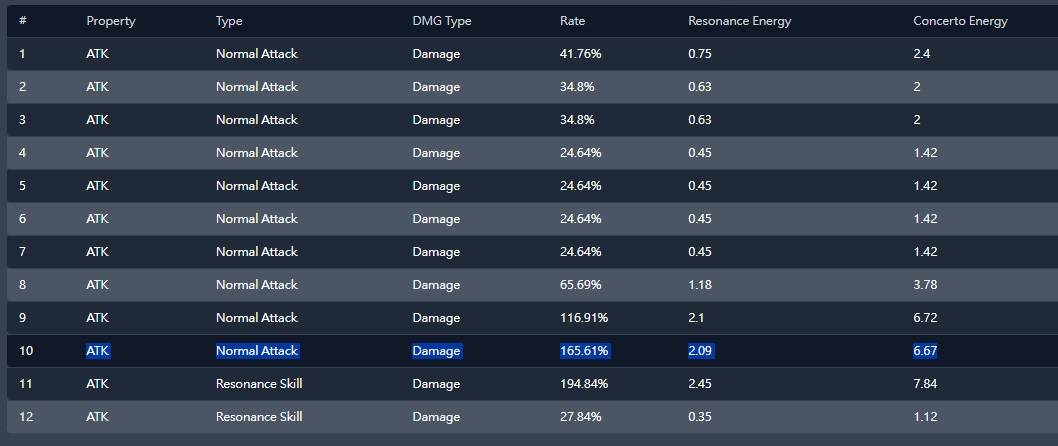The width and height of the screenshot is (1058, 446).
Task: Click the 116.91% rate value
Action: click(x=584, y=318)
